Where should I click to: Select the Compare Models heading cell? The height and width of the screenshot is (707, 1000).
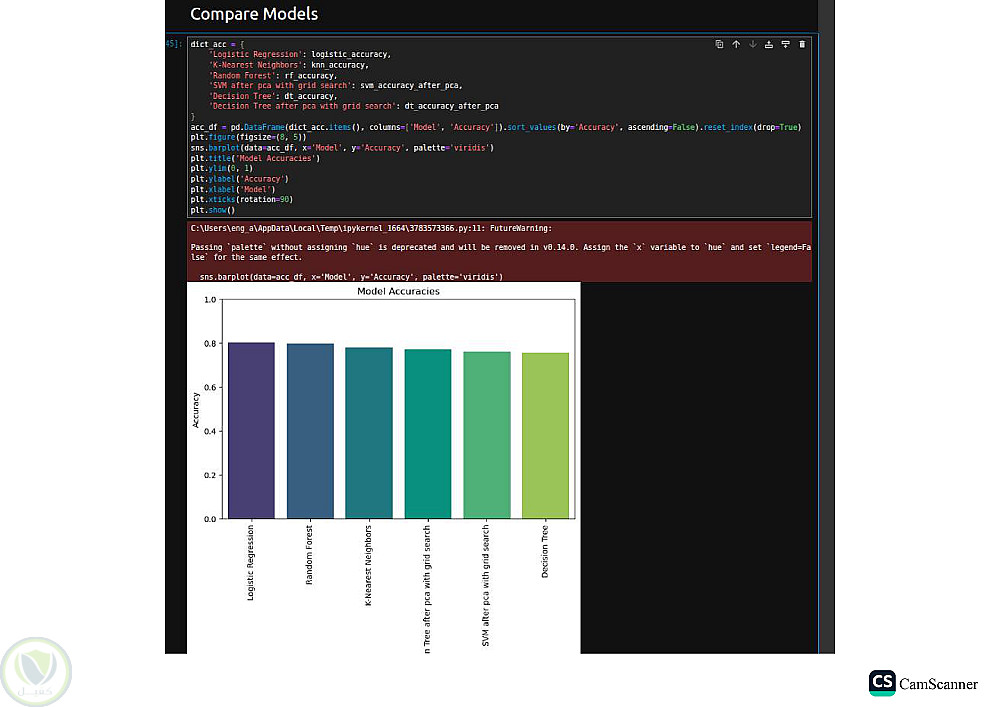click(254, 14)
